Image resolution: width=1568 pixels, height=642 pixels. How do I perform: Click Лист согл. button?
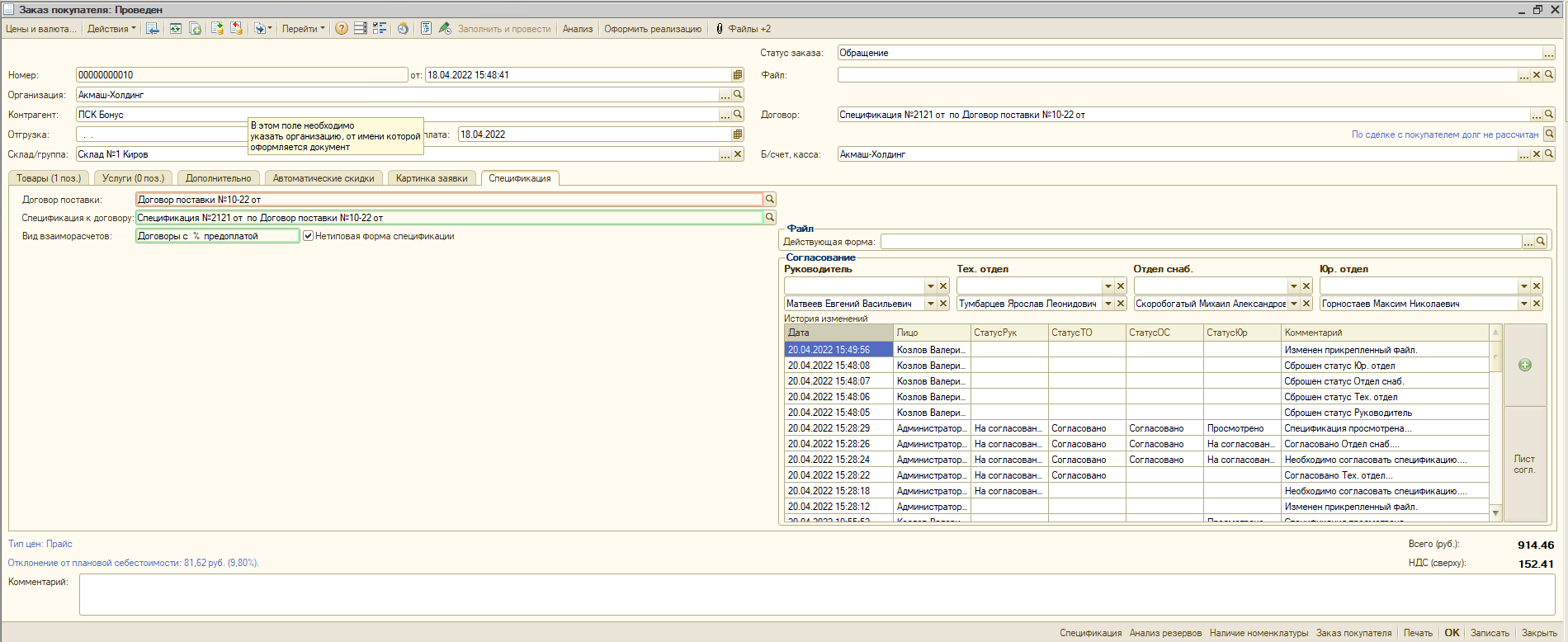click(1525, 464)
